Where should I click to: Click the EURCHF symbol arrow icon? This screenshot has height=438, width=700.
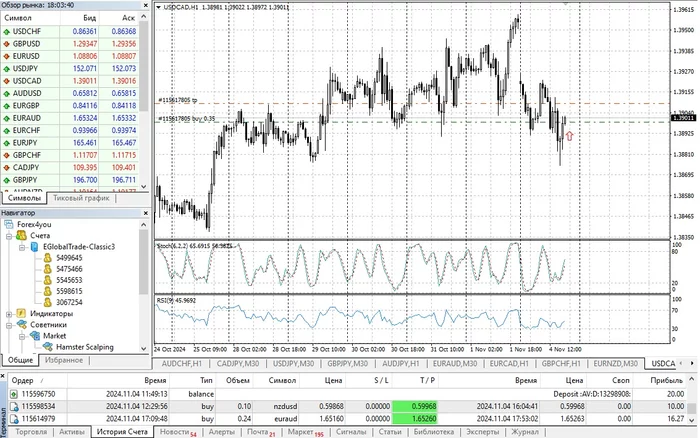[x=6, y=131]
